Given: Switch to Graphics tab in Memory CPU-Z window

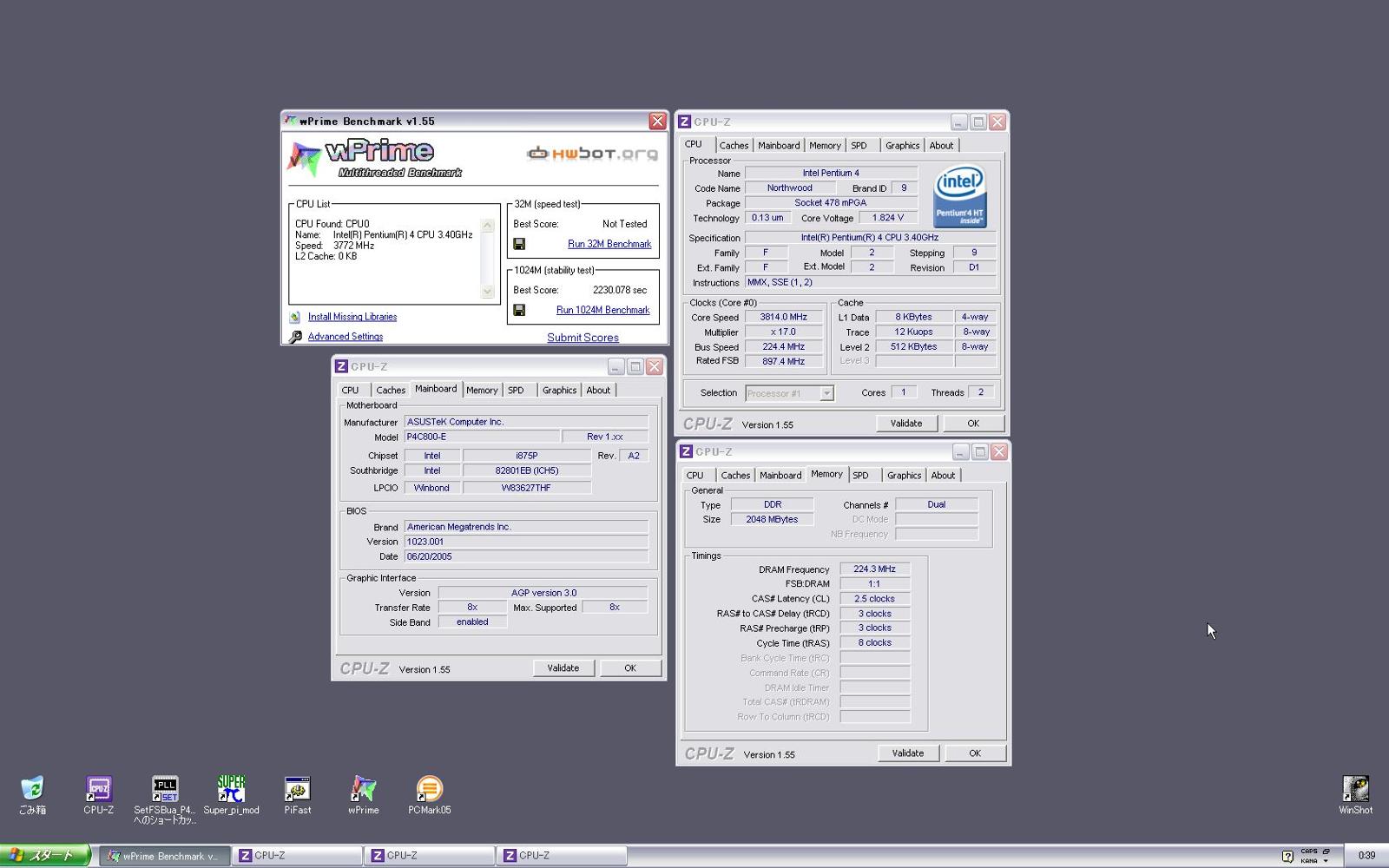Looking at the screenshot, I should click(x=904, y=476).
